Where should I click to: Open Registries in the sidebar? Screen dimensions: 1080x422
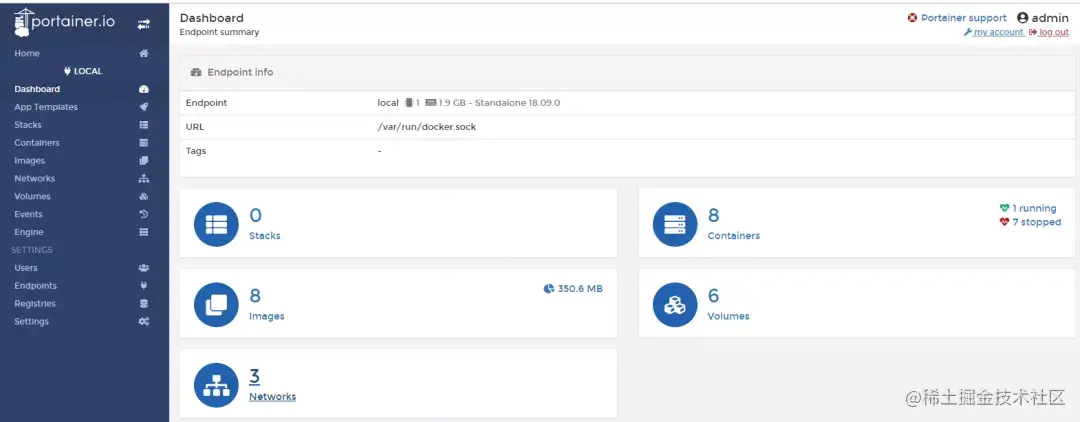pyautogui.click(x=35, y=304)
